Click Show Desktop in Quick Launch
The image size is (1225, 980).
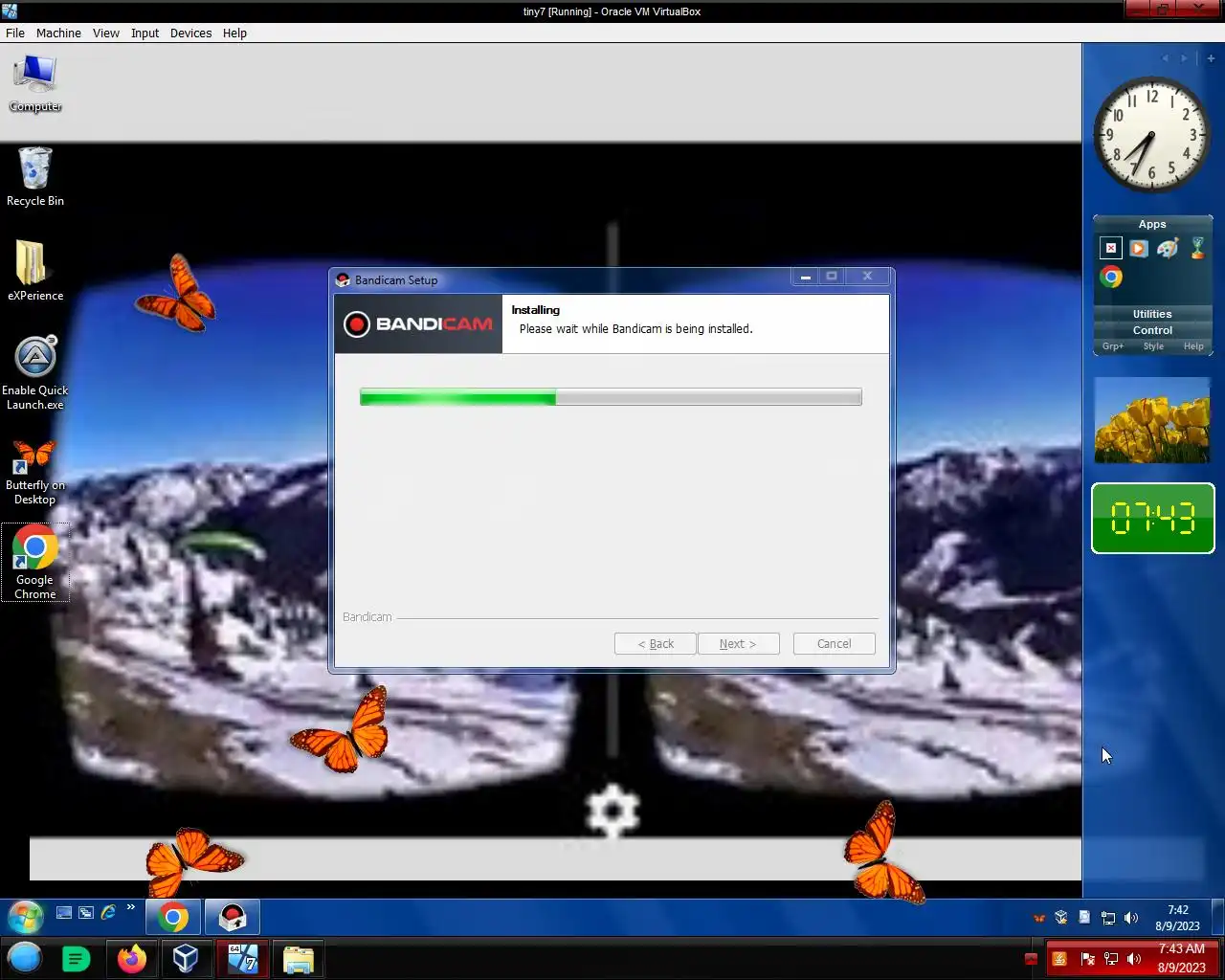(64, 913)
